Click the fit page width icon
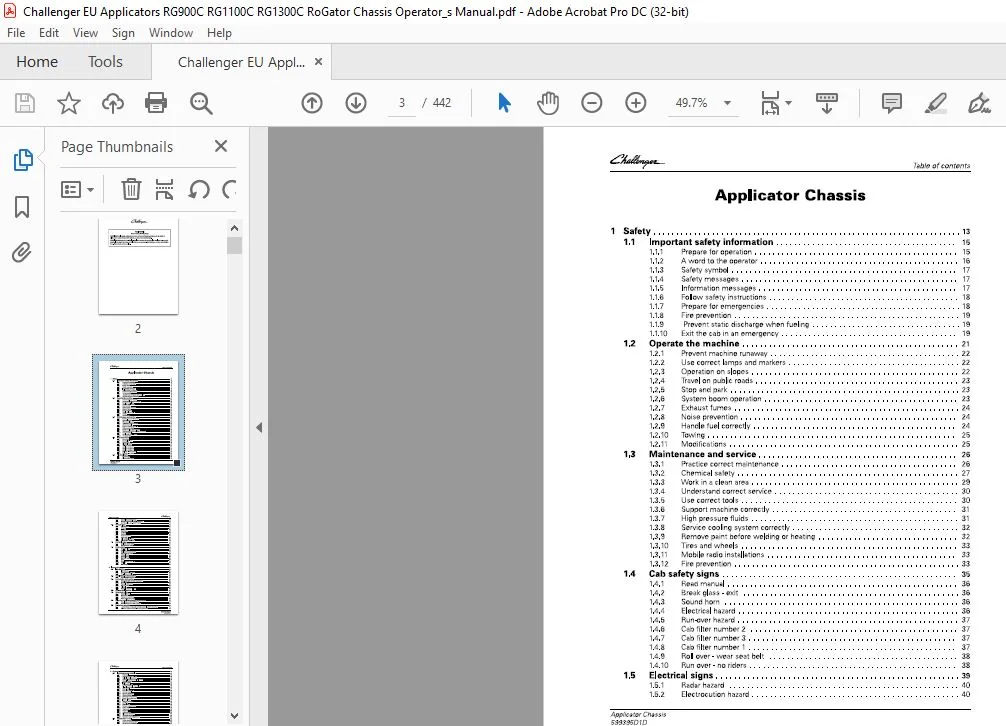 pos(770,103)
